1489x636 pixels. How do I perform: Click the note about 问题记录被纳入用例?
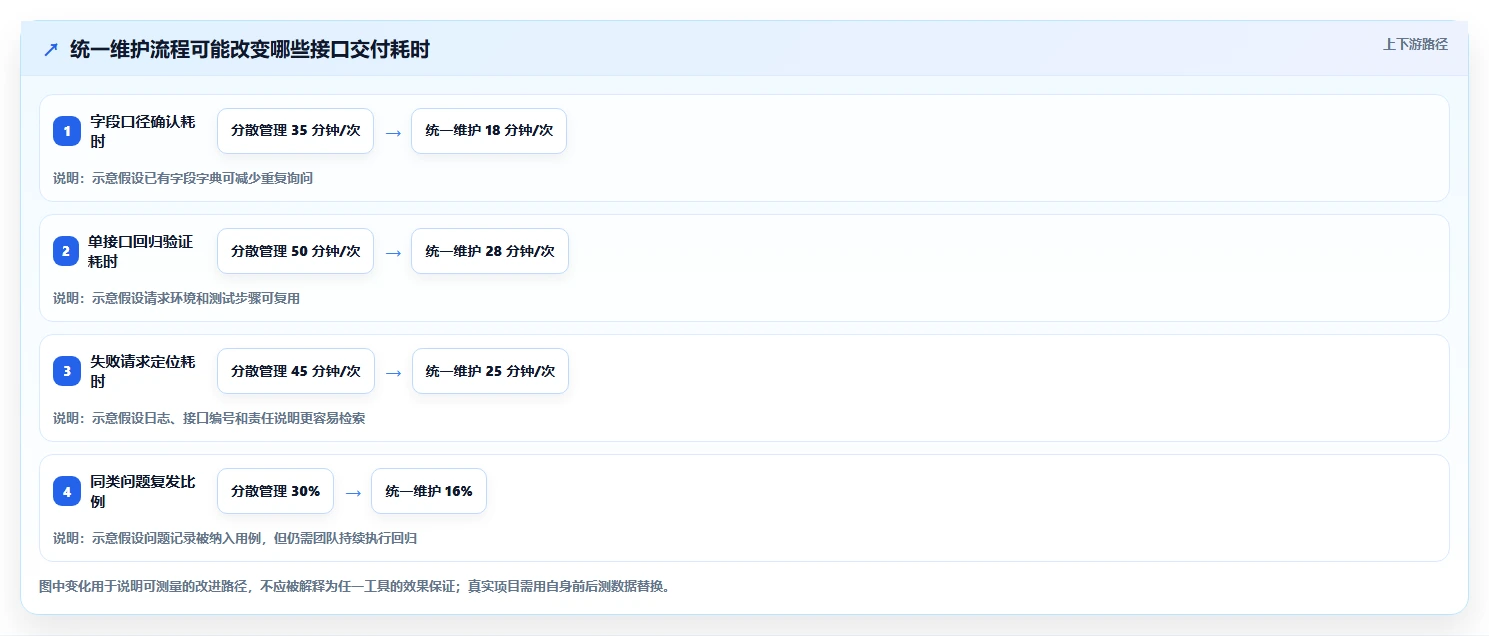click(x=235, y=538)
